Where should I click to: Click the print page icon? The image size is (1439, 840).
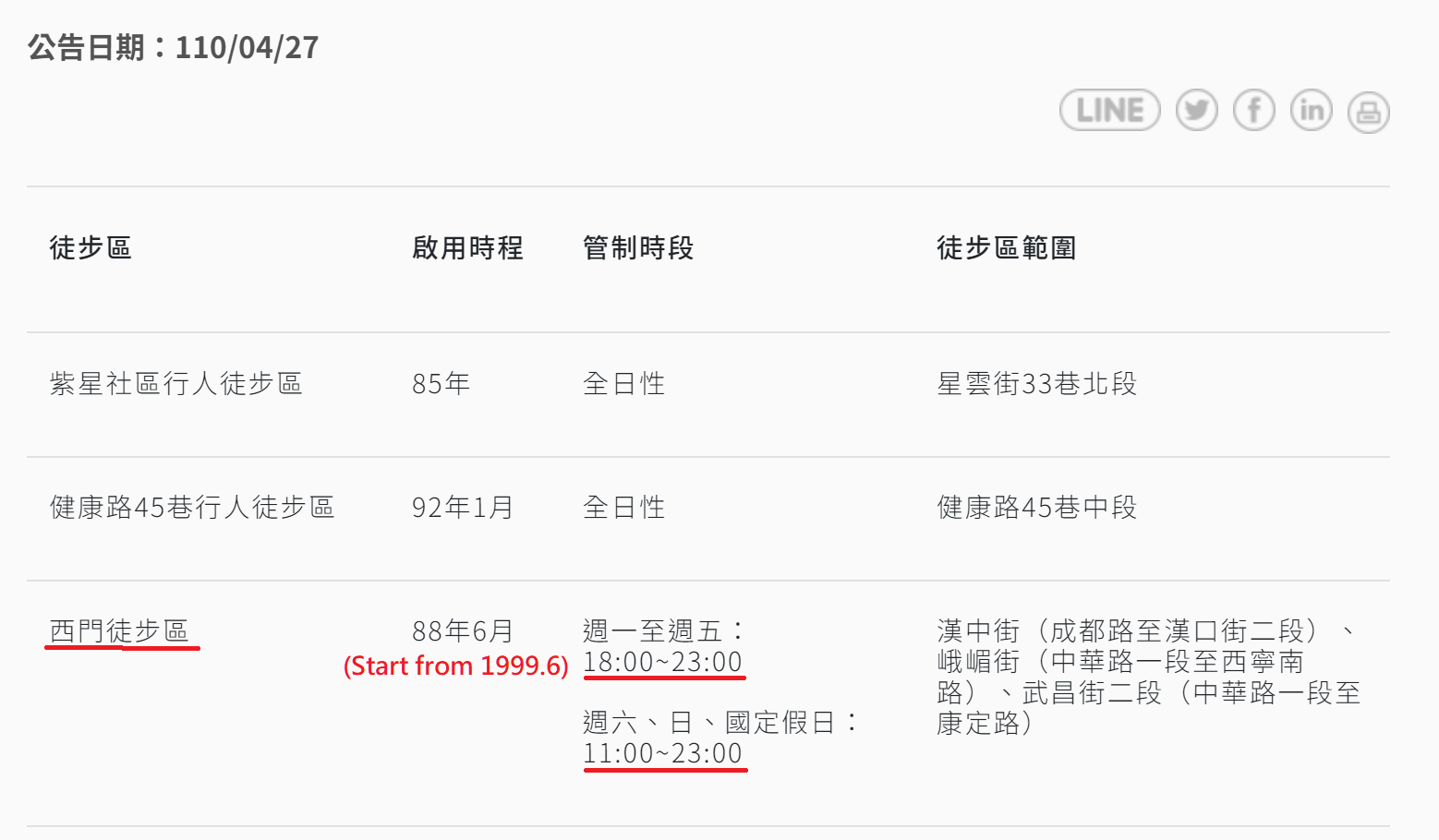click(x=1369, y=113)
